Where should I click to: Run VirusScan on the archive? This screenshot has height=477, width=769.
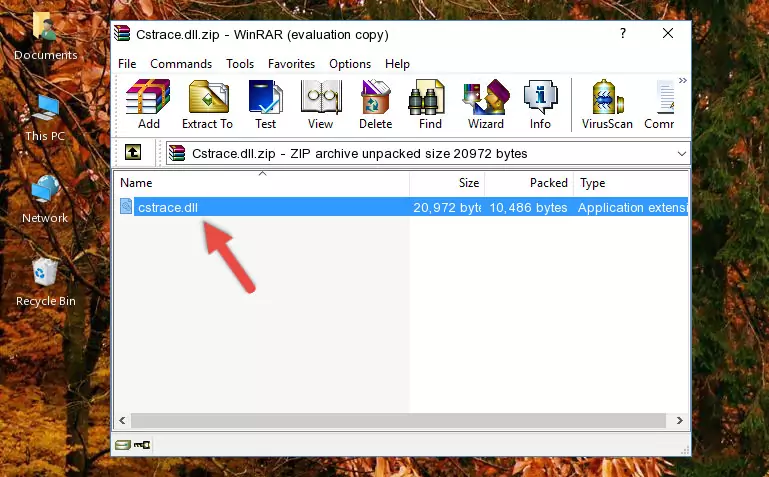(x=607, y=104)
